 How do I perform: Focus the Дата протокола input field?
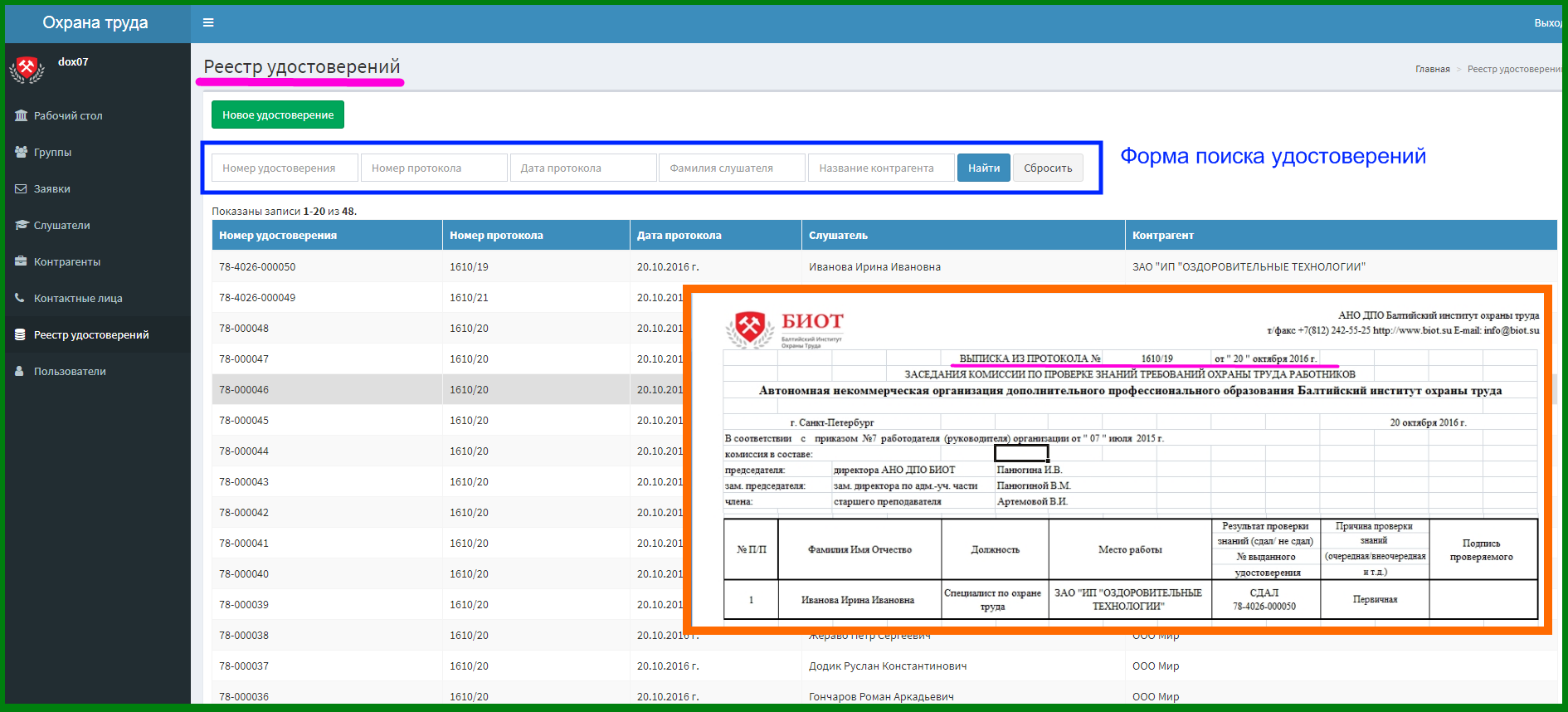583,168
